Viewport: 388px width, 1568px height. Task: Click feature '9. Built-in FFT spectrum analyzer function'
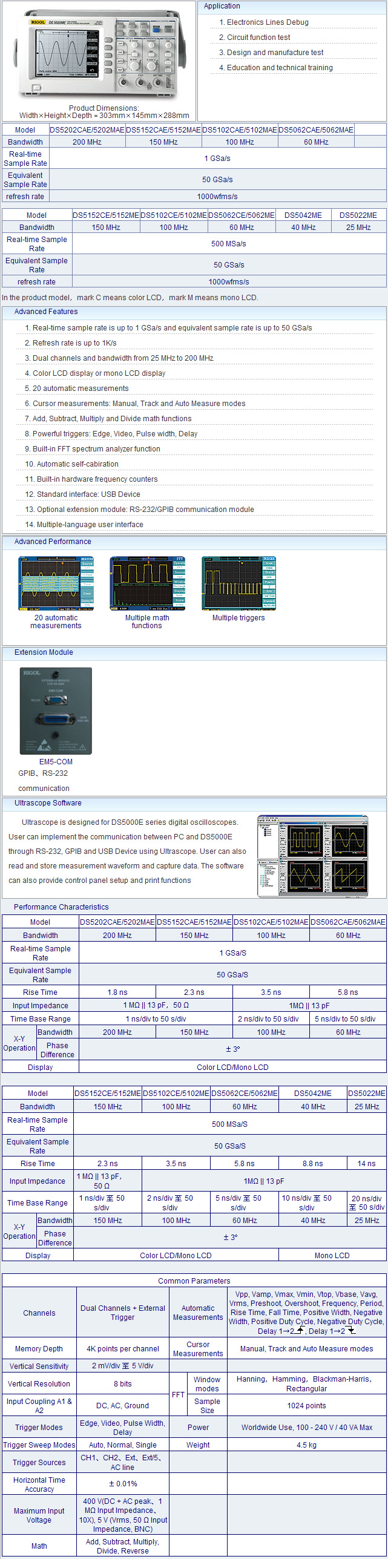[93, 449]
